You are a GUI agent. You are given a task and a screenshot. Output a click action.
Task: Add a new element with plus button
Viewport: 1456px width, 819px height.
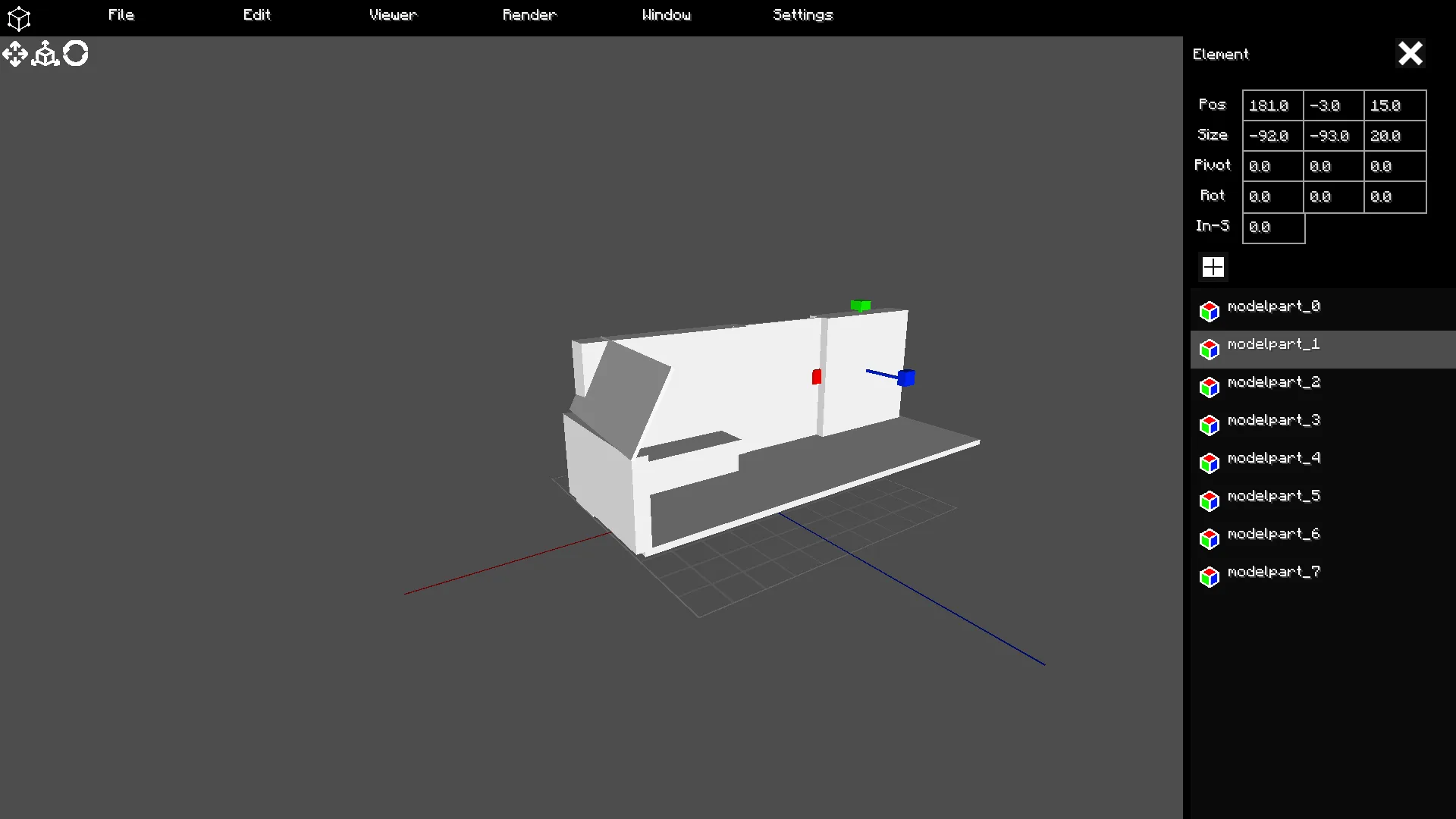(1213, 267)
